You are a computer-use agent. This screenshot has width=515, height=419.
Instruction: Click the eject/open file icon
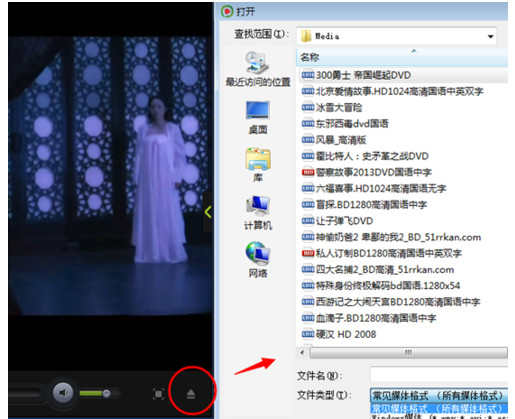coord(191,394)
